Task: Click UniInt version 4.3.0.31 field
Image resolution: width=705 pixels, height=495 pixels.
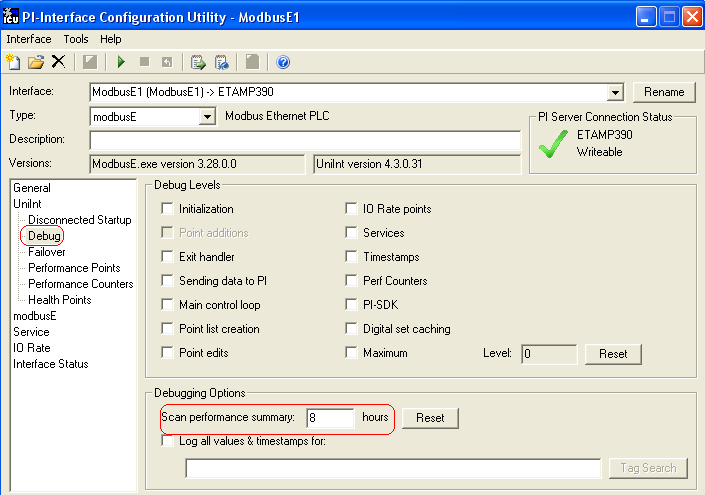Action: click(x=417, y=164)
